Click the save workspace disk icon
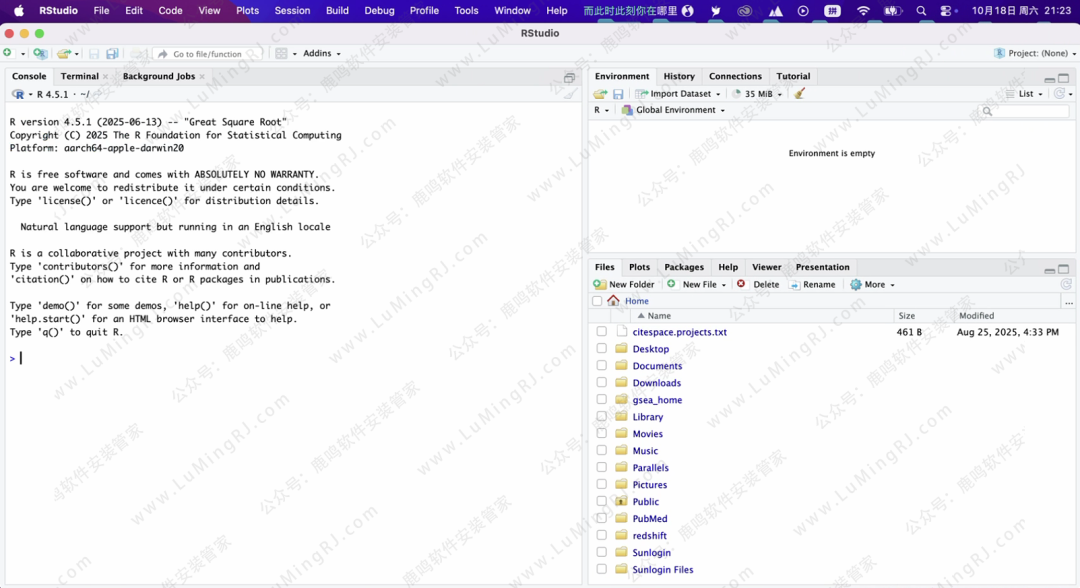This screenshot has width=1080, height=588. click(x=618, y=94)
